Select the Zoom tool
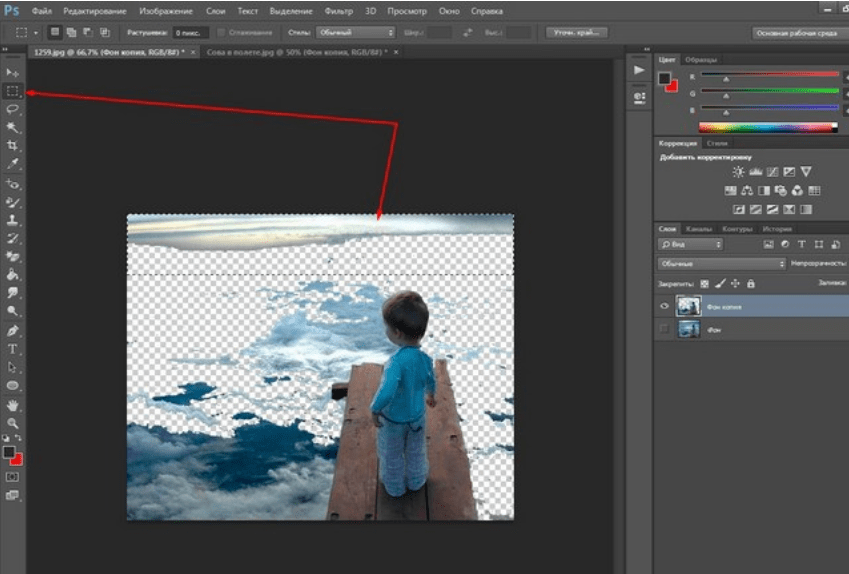This screenshot has height=574, width=849. click(12, 423)
